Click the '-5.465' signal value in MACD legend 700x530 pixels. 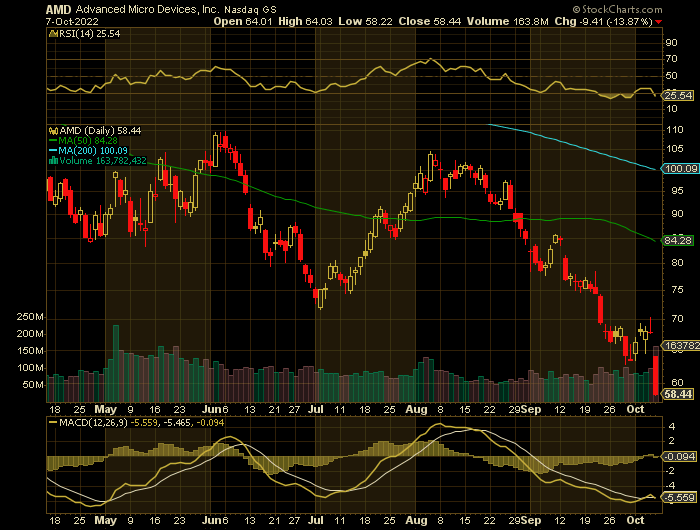click(x=176, y=422)
